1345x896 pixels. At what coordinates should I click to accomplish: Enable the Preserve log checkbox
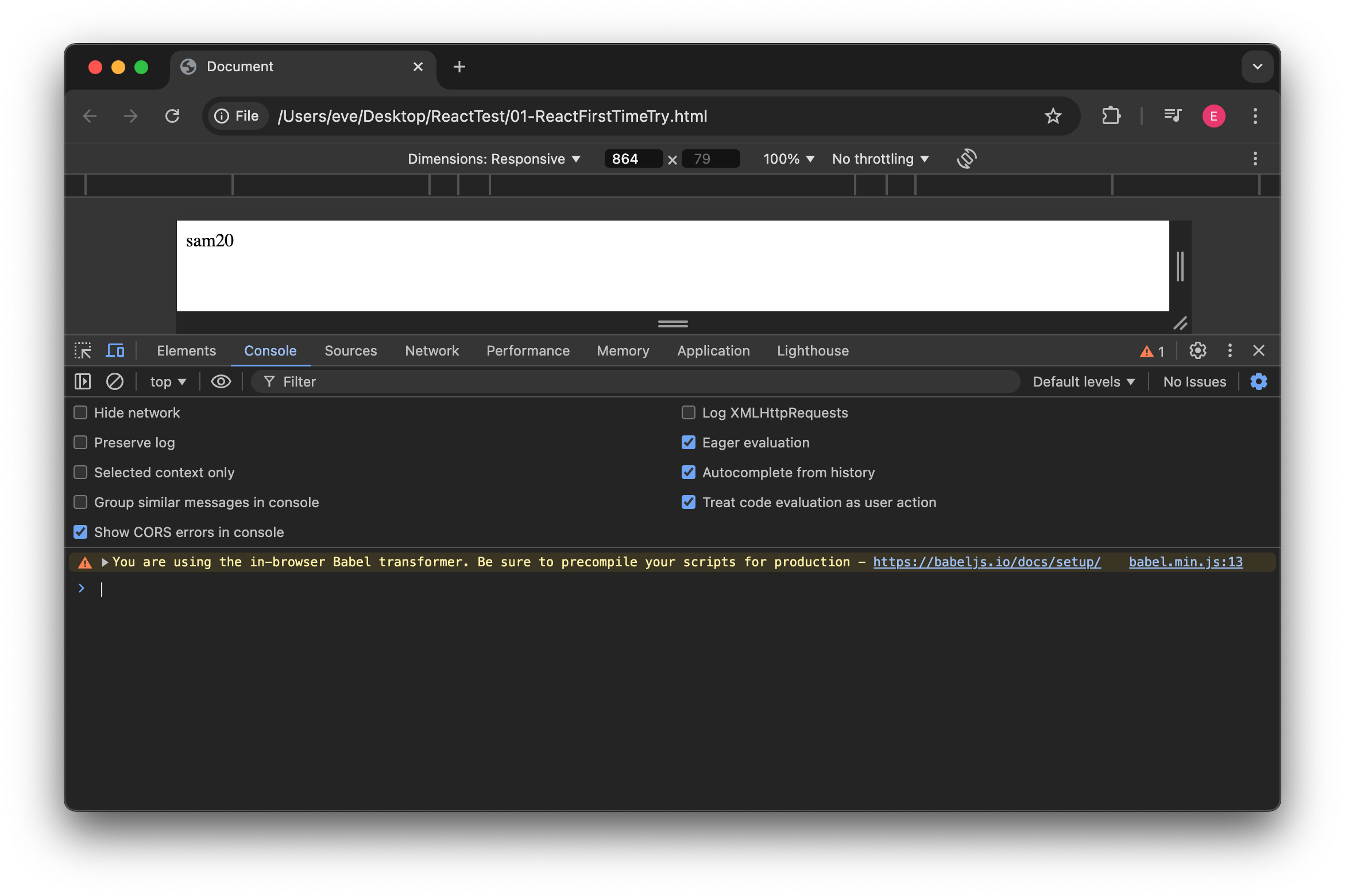tap(80, 442)
